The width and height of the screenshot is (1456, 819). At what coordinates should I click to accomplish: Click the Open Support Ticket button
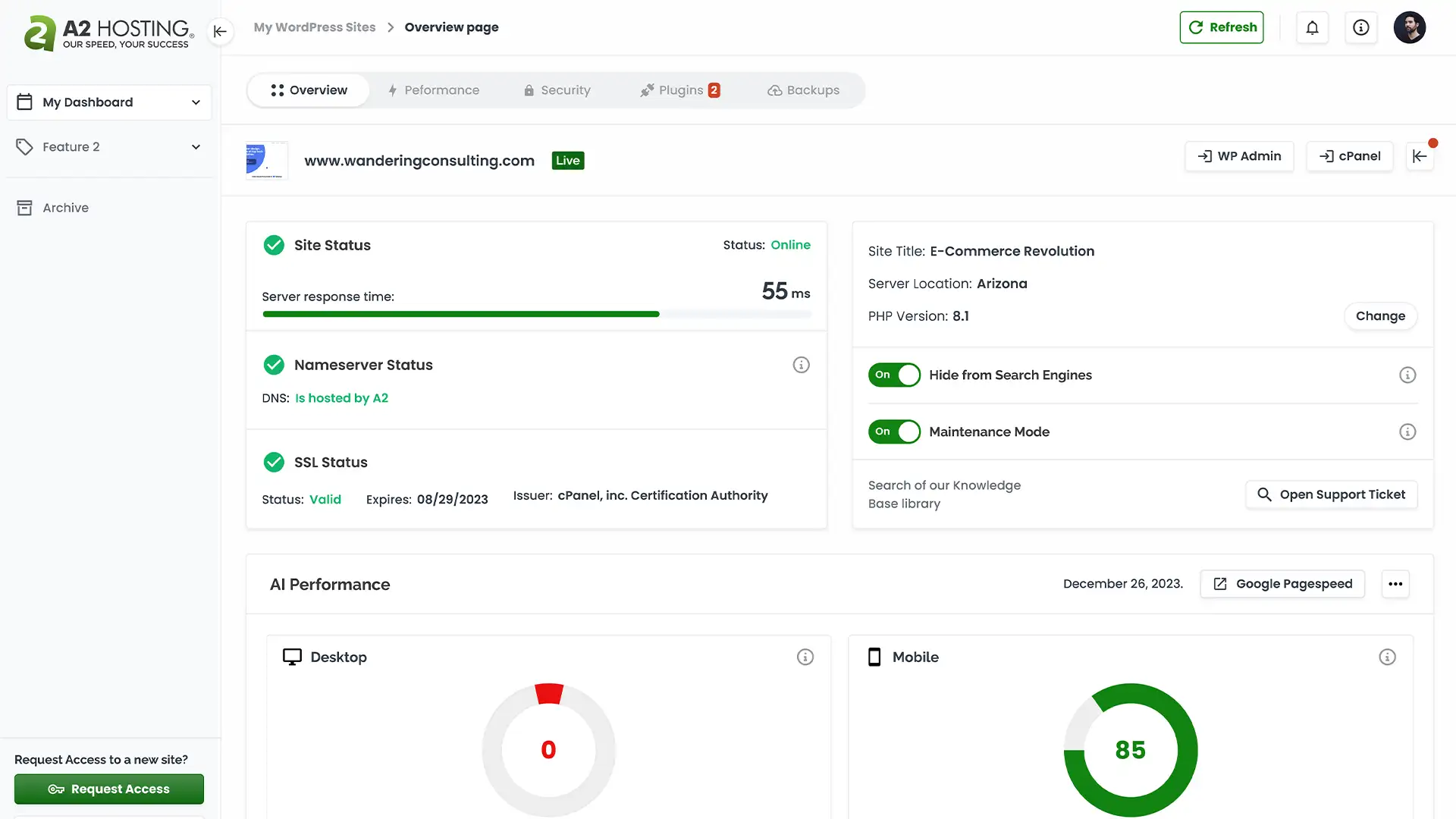click(x=1331, y=494)
